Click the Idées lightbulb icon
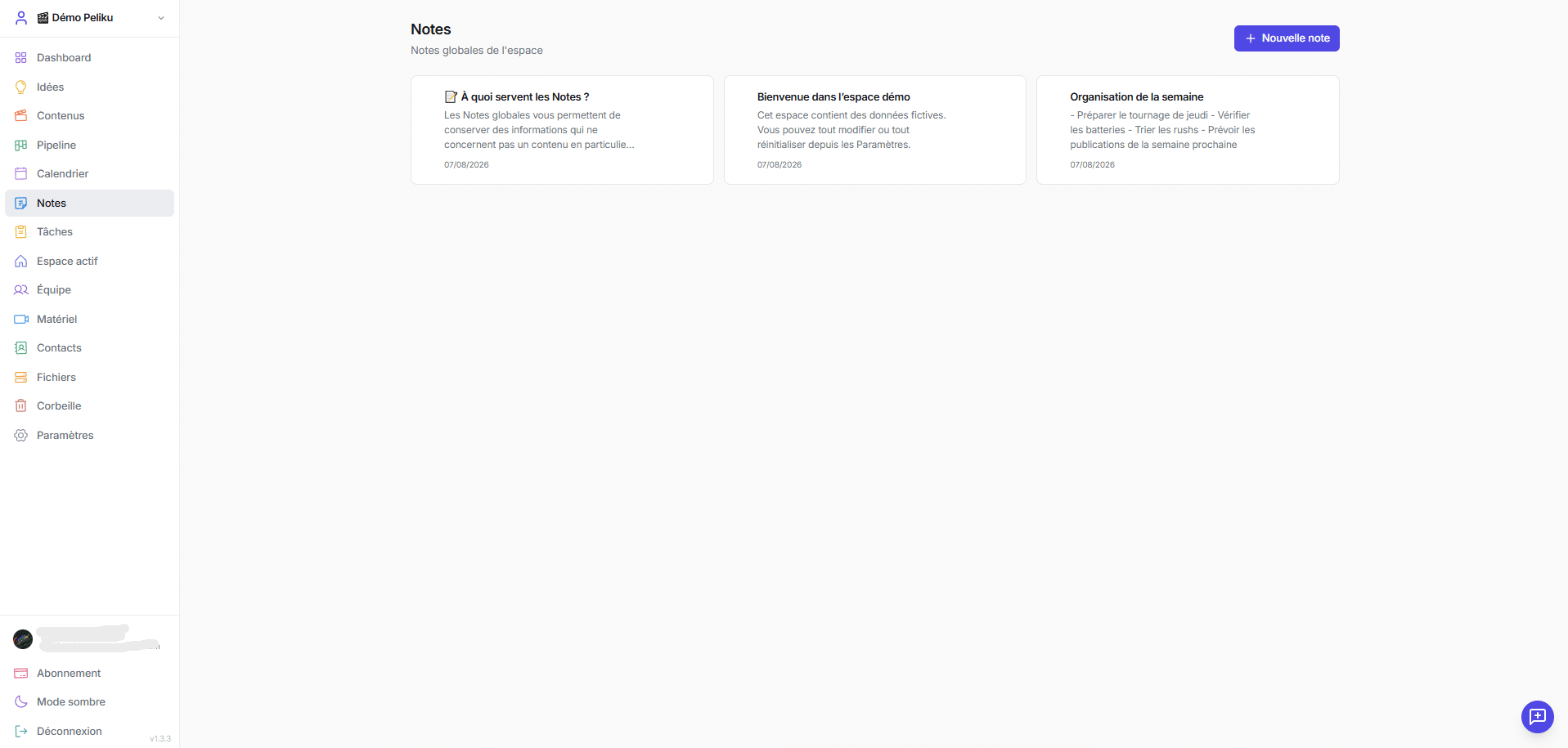The image size is (1568, 748). (21, 87)
